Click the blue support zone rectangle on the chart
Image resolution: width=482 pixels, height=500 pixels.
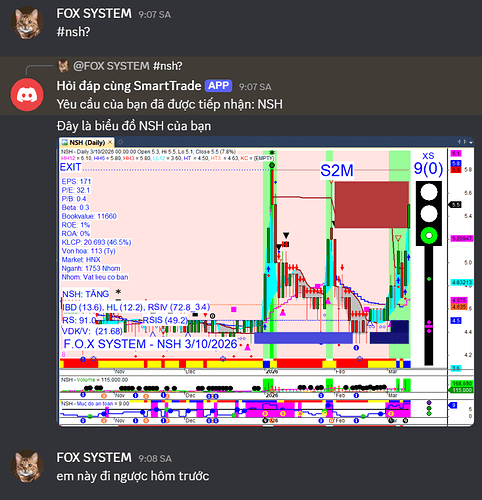click(x=303, y=338)
